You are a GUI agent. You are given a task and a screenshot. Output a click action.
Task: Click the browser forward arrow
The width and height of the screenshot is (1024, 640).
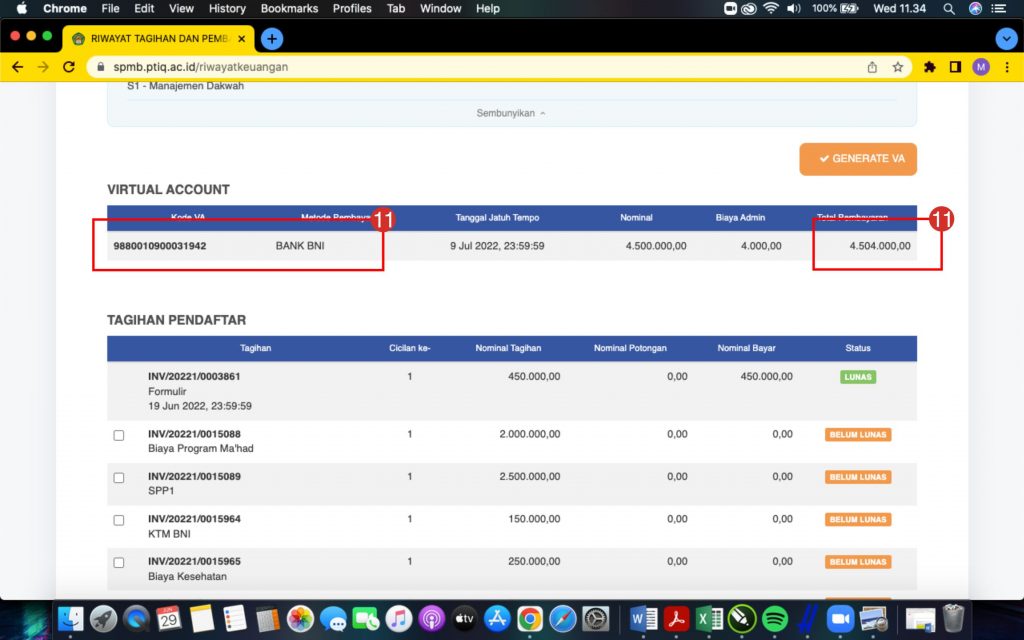pos(43,67)
